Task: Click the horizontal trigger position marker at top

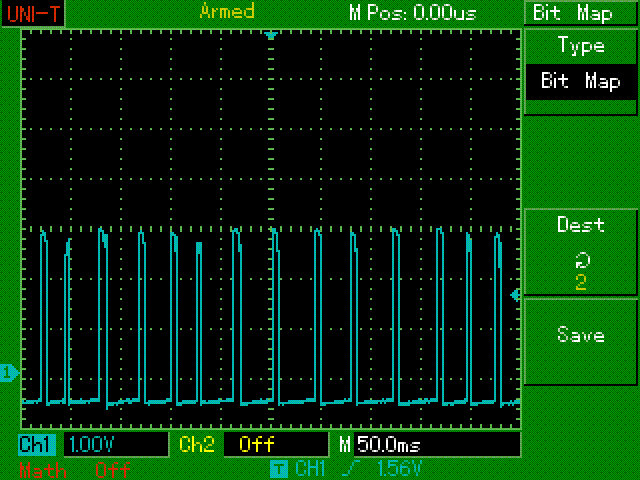Action: click(x=271, y=36)
